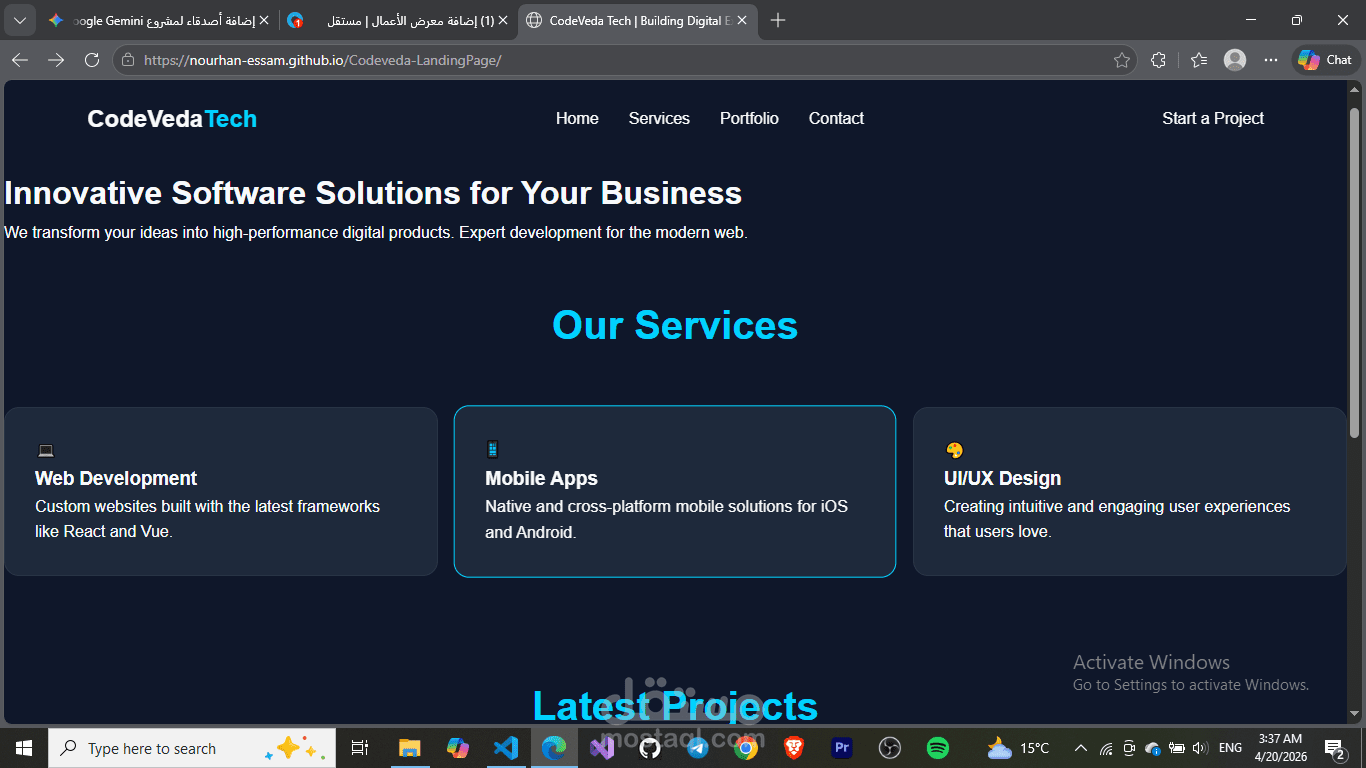Image resolution: width=1366 pixels, height=768 pixels.
Task: Click the Mobile Apps card title
Action: click(541, 478)
